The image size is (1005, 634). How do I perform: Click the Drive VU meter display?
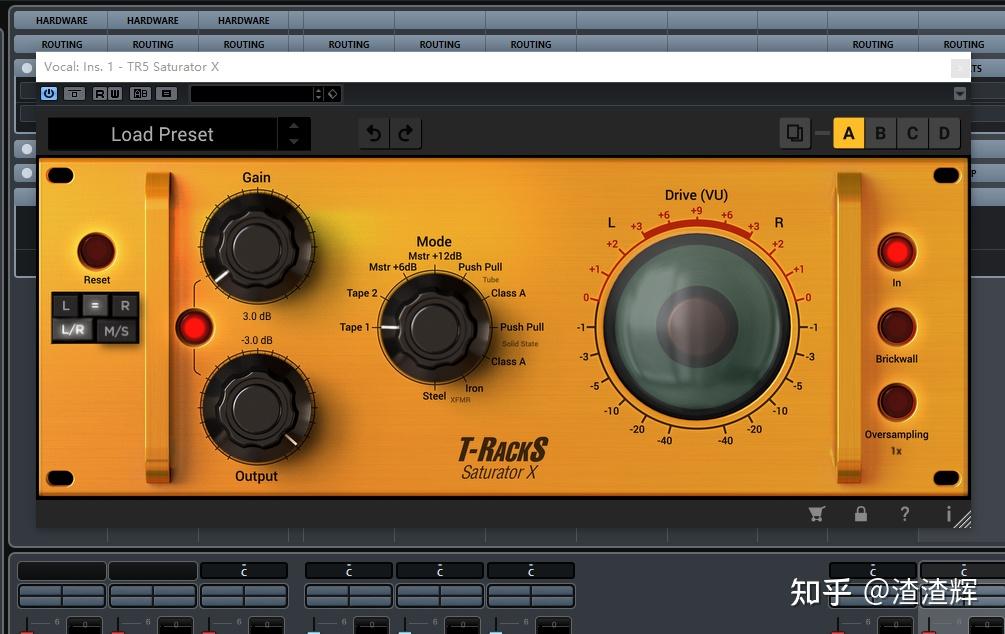pyautogui.click(x=697, y=326)
